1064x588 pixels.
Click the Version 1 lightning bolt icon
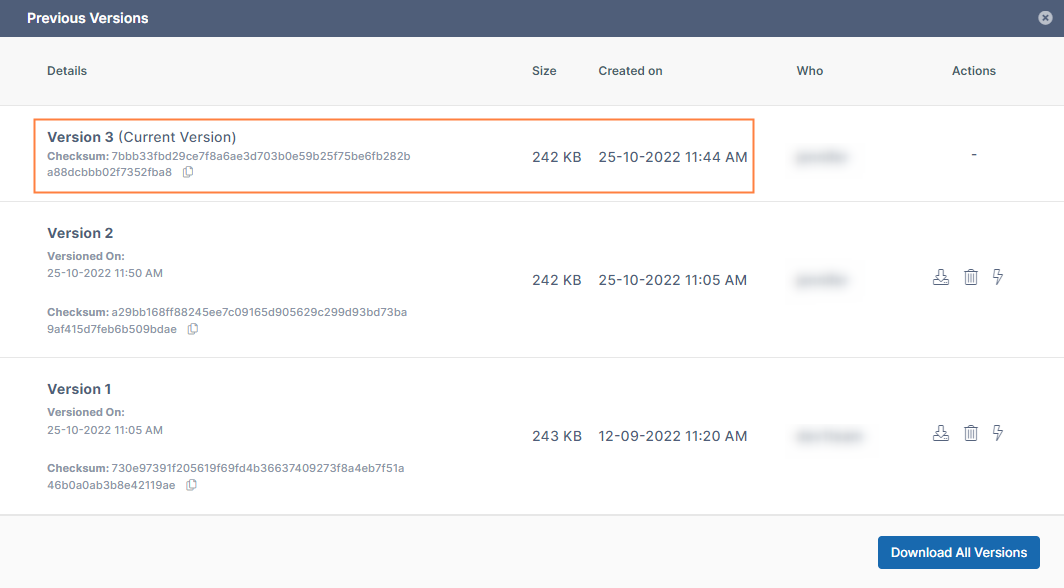tap(997, 433)
